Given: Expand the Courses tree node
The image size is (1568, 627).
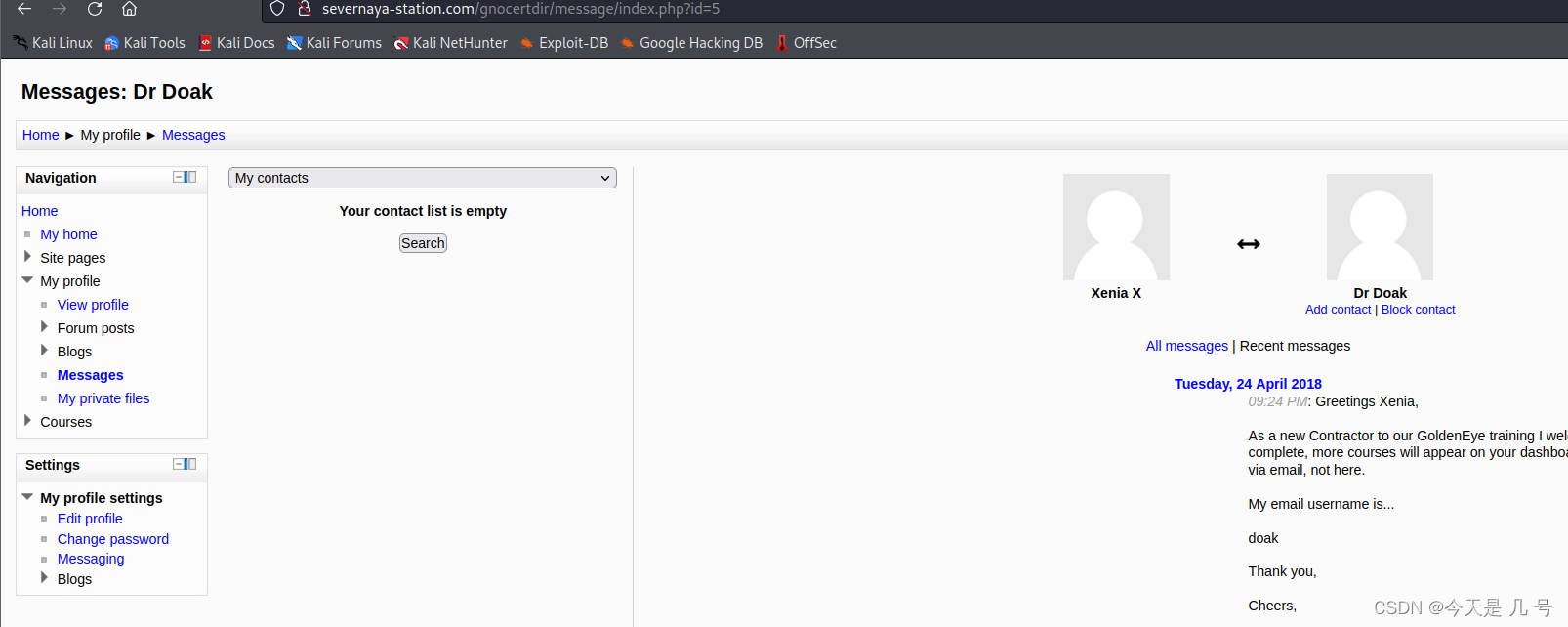Looking at the screenshot, I should coord(27,421).
